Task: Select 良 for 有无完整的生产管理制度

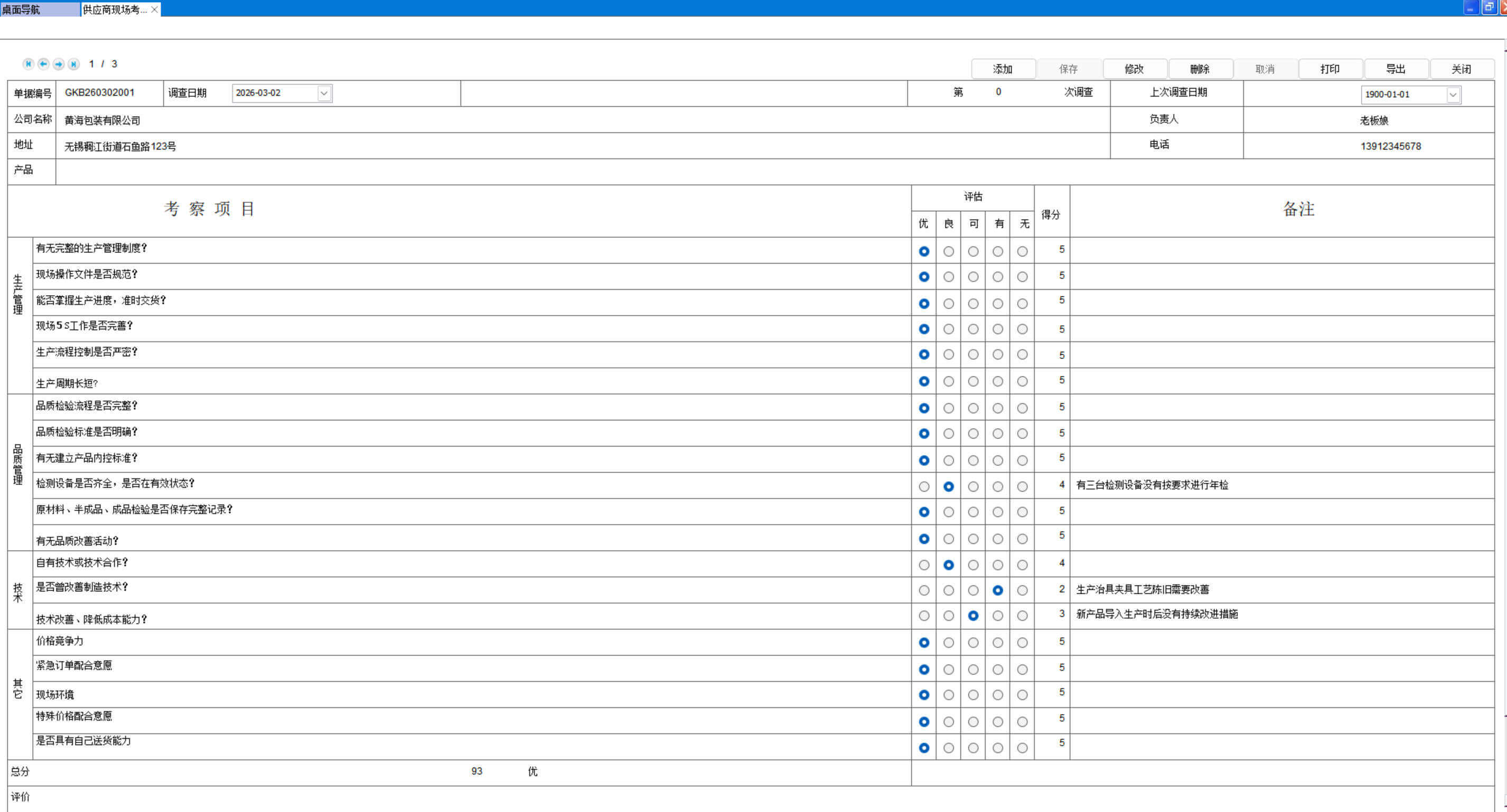Action: [948, 251]
